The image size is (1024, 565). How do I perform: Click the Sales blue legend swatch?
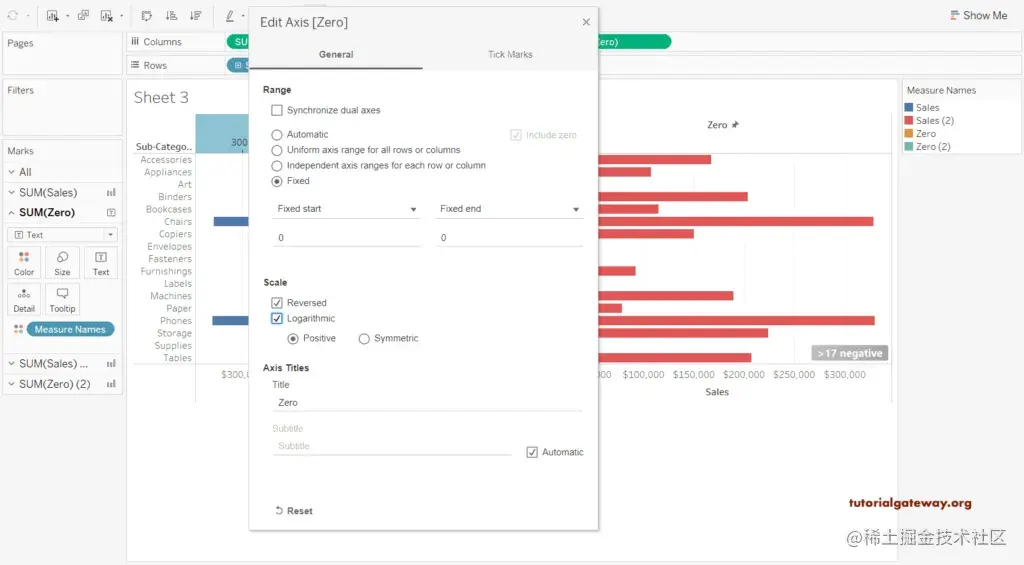click(x=908, y=107)
